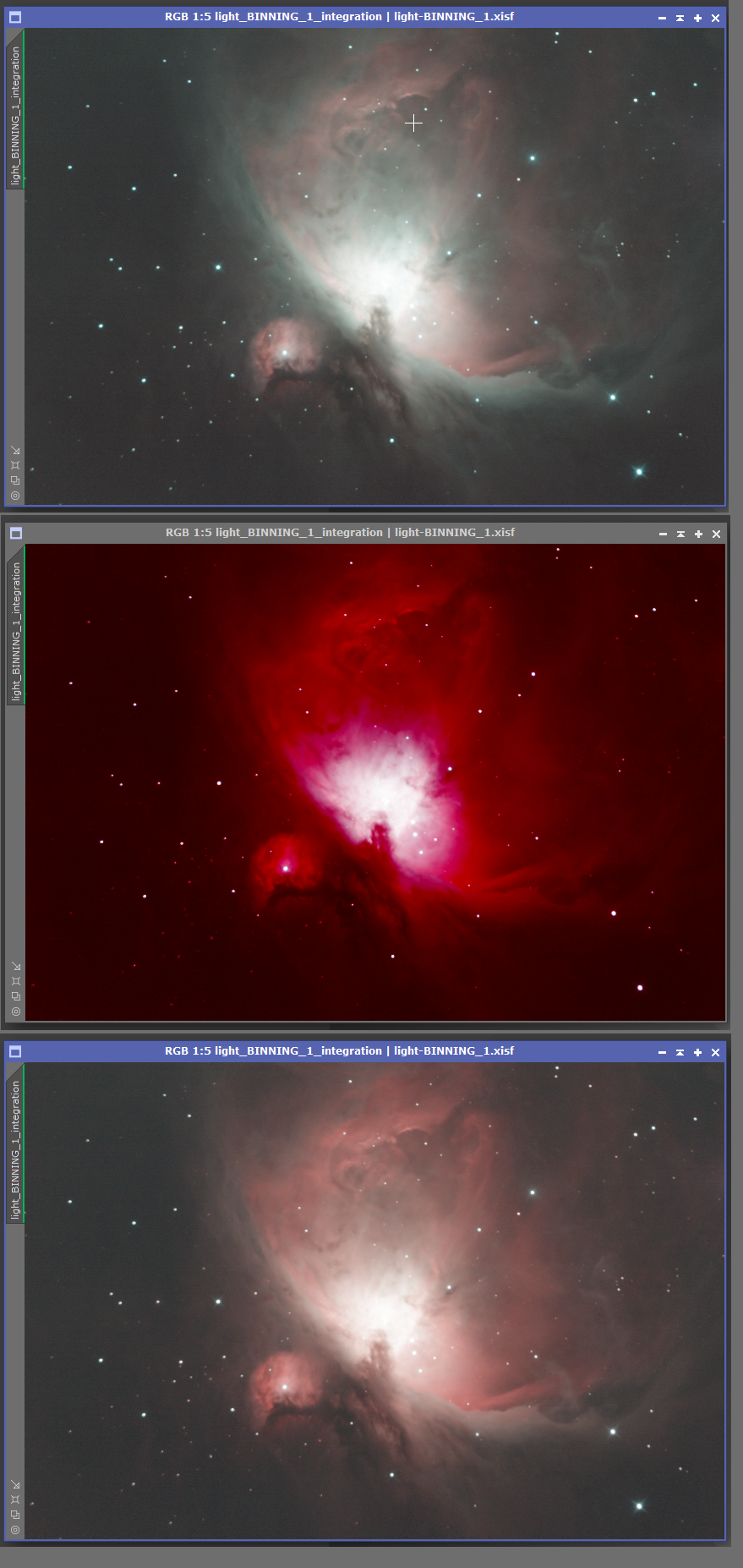Screen dimensions: 743x1568
Task: Click the middle red window's title bar text
Action: coord(340,532)
